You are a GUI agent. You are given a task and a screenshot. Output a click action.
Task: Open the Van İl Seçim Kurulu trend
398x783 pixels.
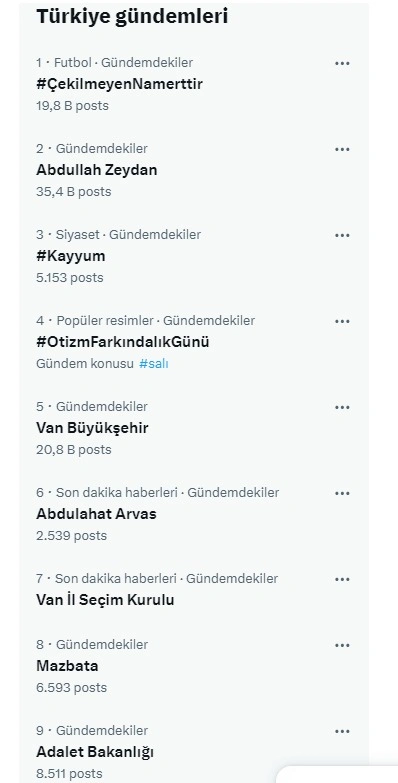pos(105,599)
